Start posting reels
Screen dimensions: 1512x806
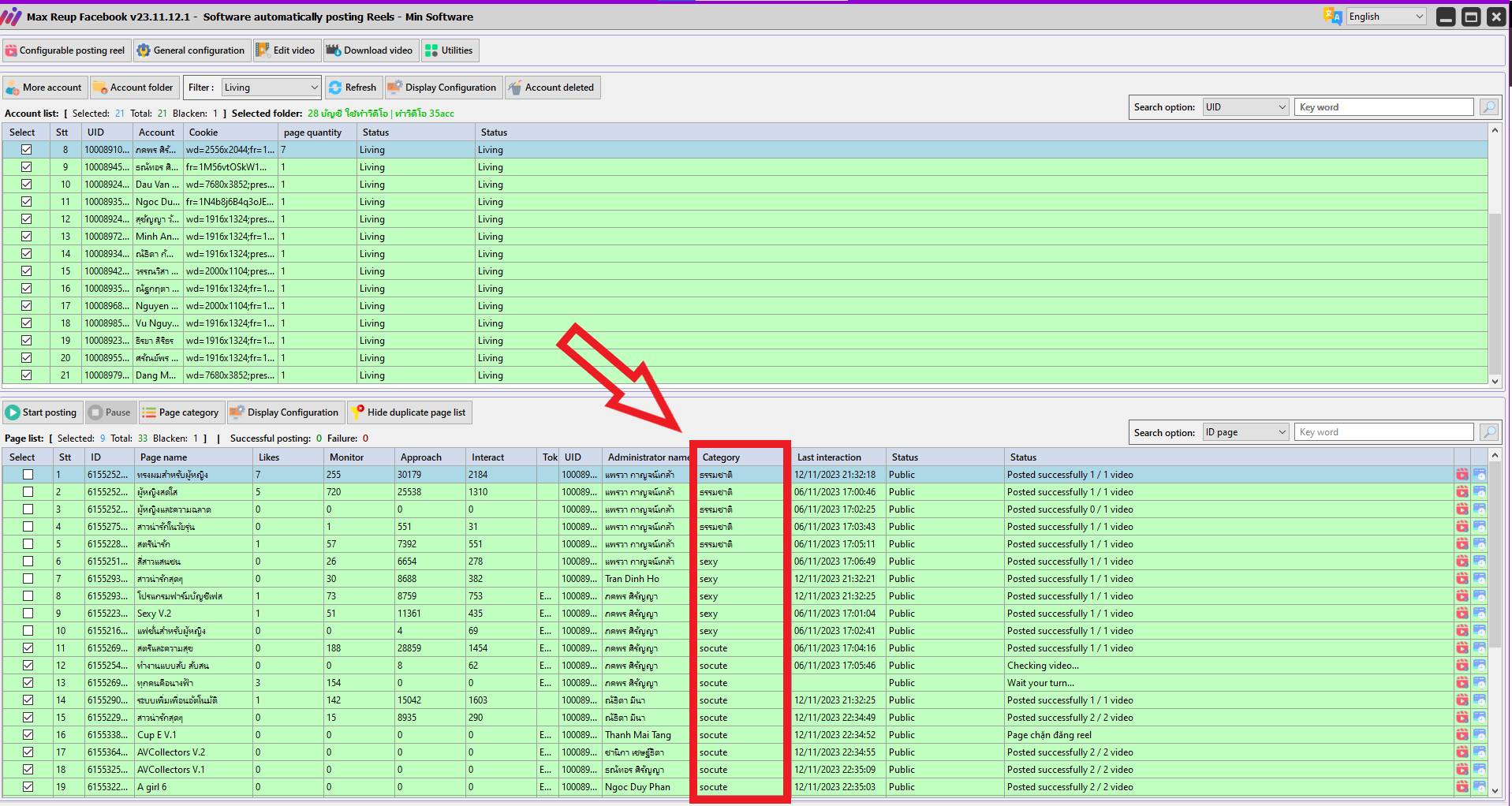point(42,412)
